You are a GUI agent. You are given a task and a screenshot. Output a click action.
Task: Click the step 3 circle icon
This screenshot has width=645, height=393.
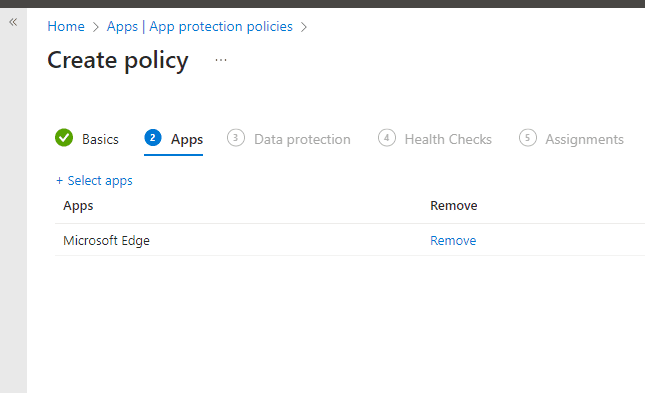236,138
